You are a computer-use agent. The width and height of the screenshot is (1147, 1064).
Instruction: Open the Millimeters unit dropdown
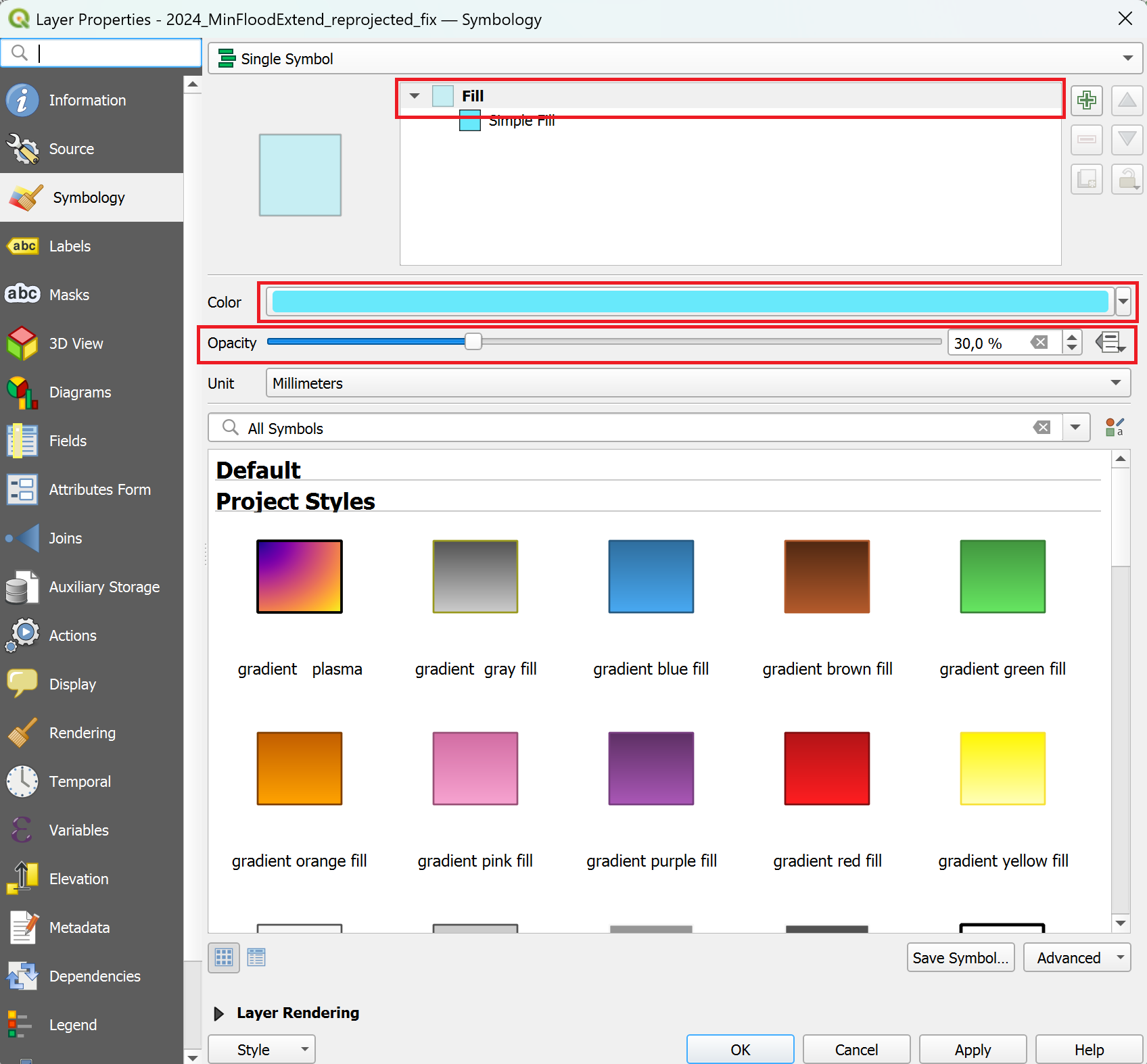point(699,383)
